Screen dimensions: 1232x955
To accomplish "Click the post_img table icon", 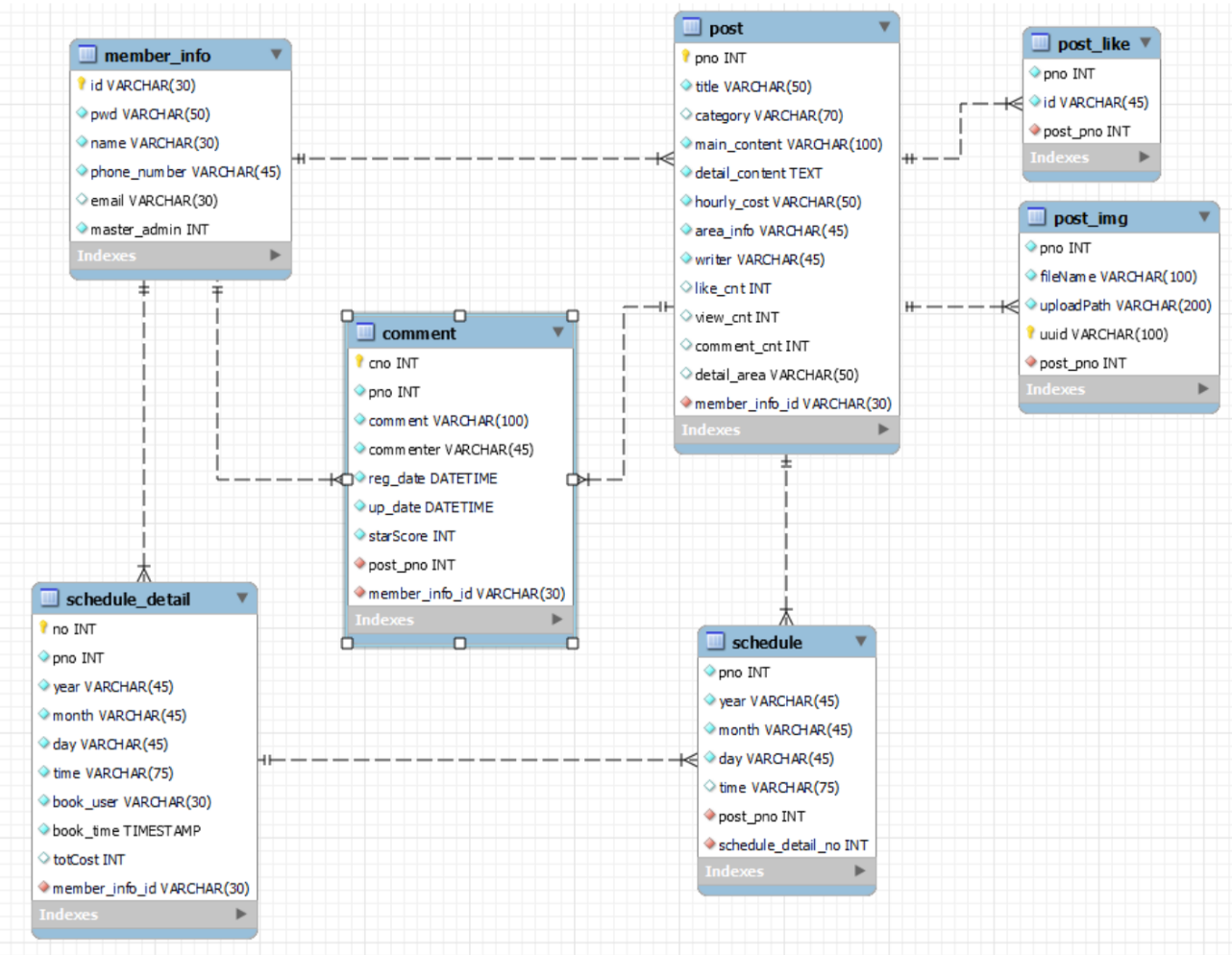I will 1036,217.
